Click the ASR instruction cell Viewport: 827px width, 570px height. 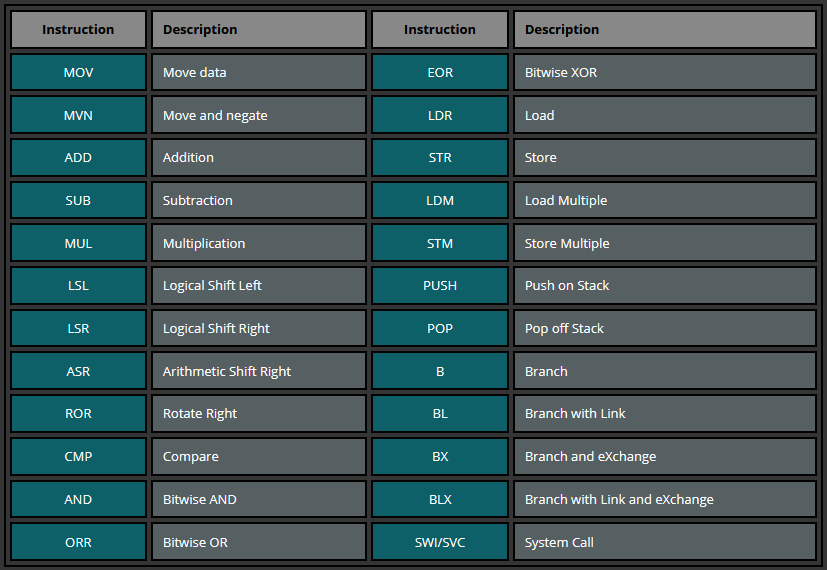[78, 371]
